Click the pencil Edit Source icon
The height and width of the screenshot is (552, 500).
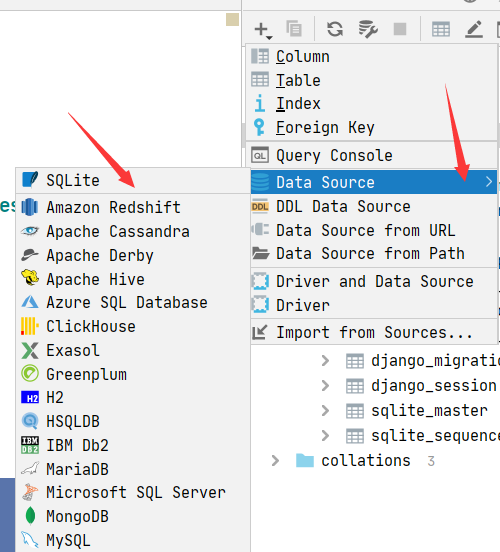coord(474,29)
